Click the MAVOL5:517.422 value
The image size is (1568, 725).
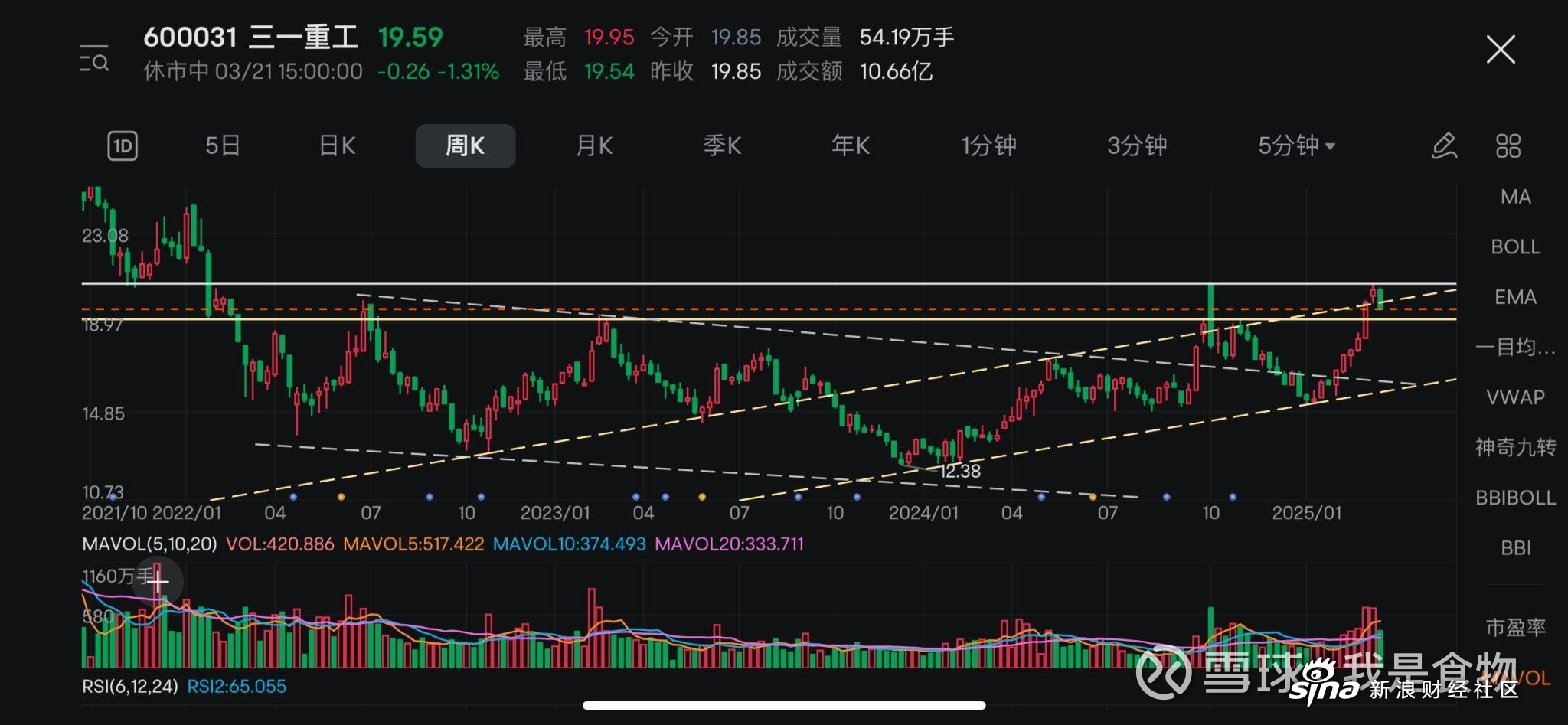tap(413, 544)
